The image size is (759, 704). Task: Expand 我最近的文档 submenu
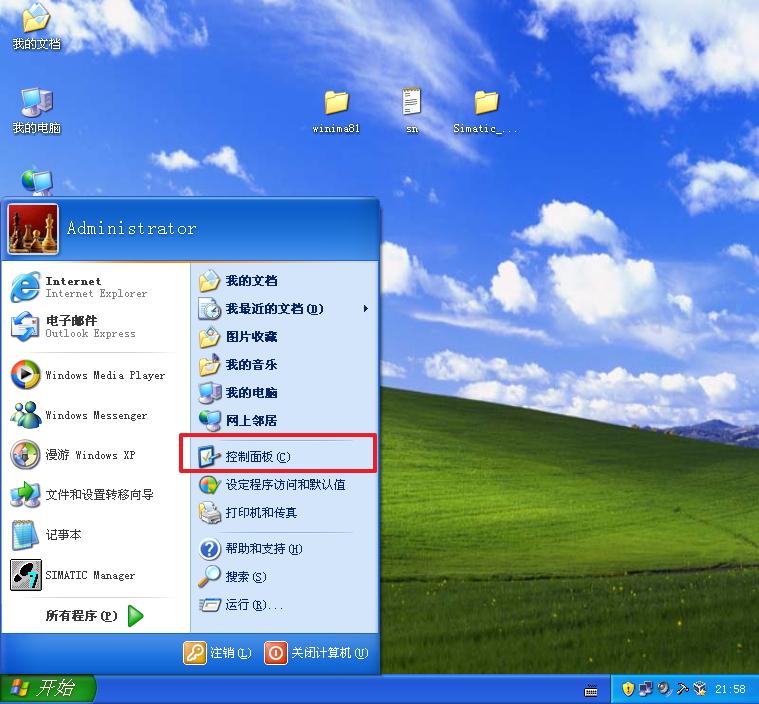pyautogui.click(x=284, y=308)
